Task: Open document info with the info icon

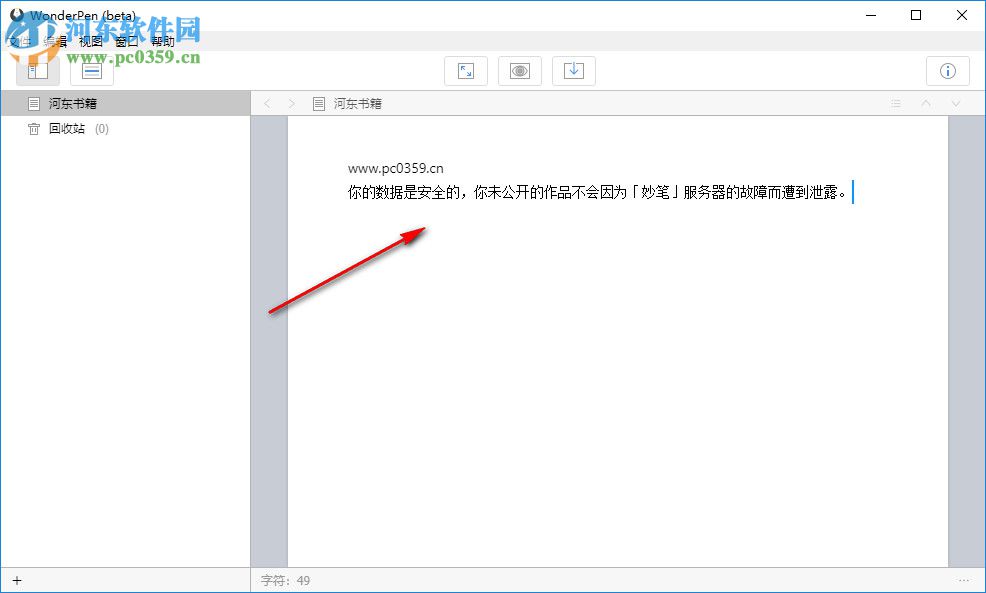Action: [x=947, y=70]
